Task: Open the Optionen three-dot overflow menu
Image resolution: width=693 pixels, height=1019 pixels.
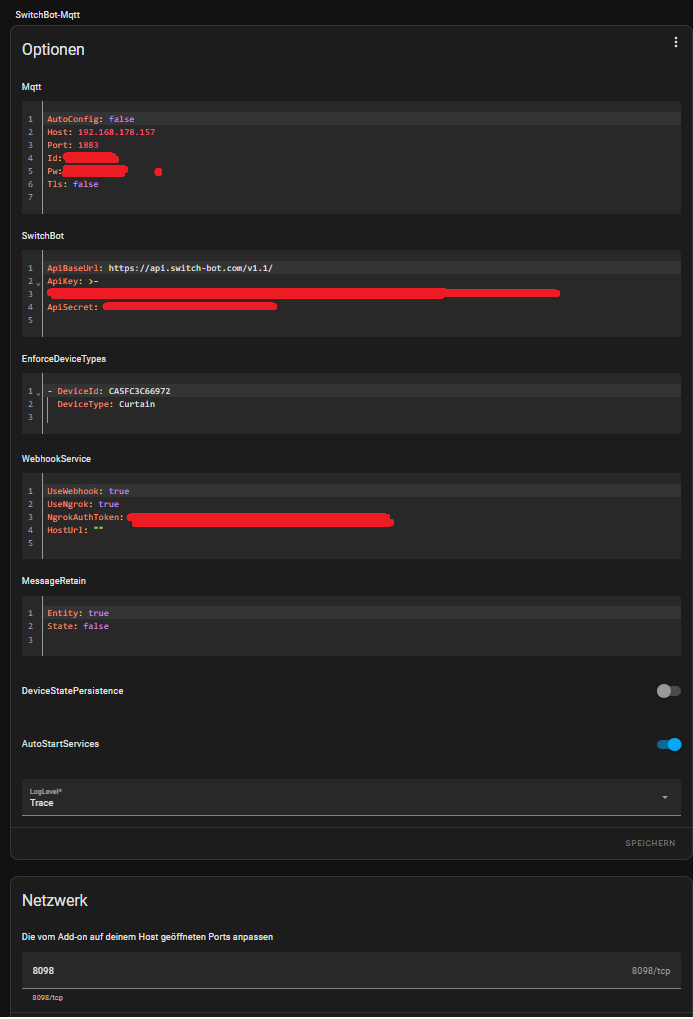Action: pos(676,42)
